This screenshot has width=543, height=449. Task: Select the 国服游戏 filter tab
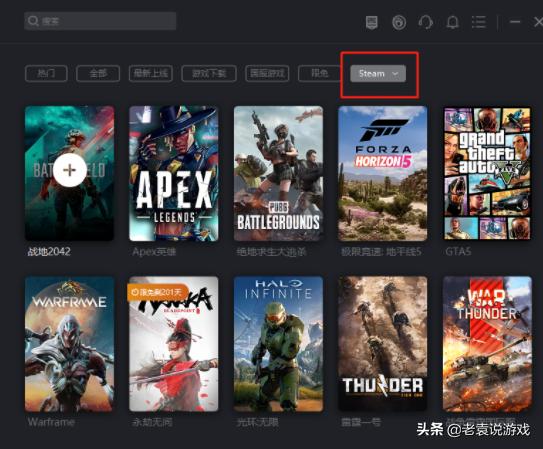267,73
